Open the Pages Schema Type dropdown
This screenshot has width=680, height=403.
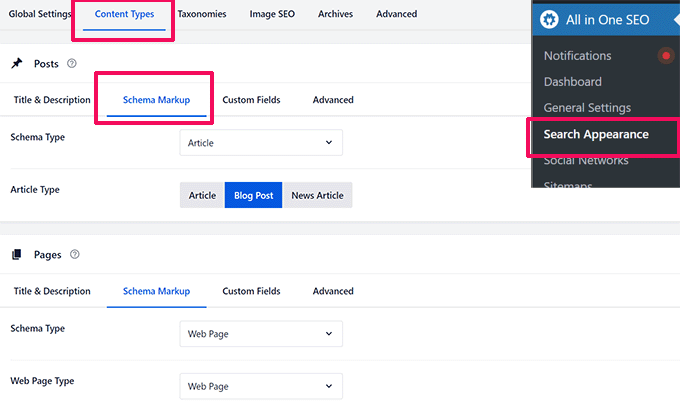261,334
